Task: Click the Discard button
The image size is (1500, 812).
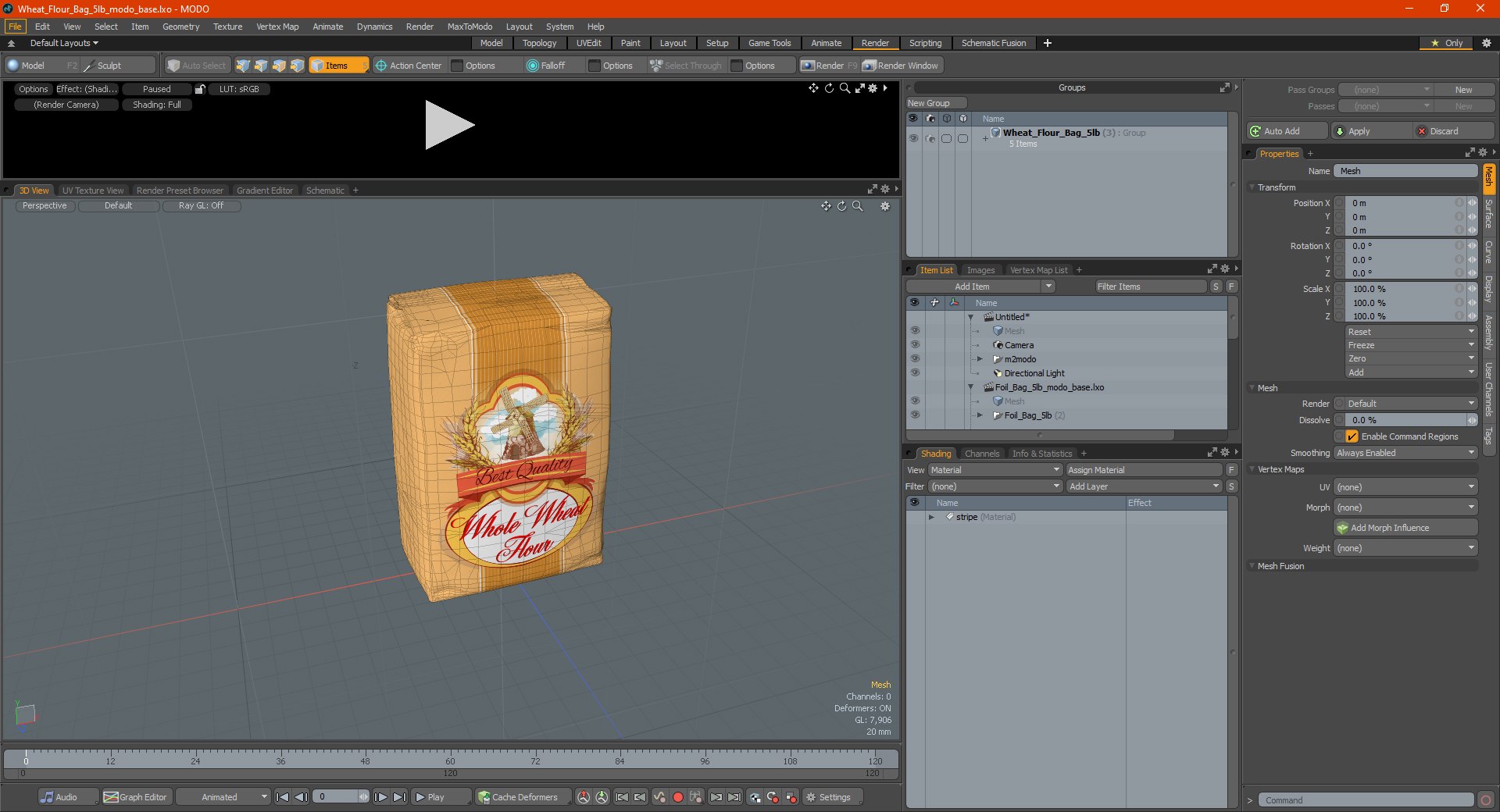Action: (x=1455, y=131)
